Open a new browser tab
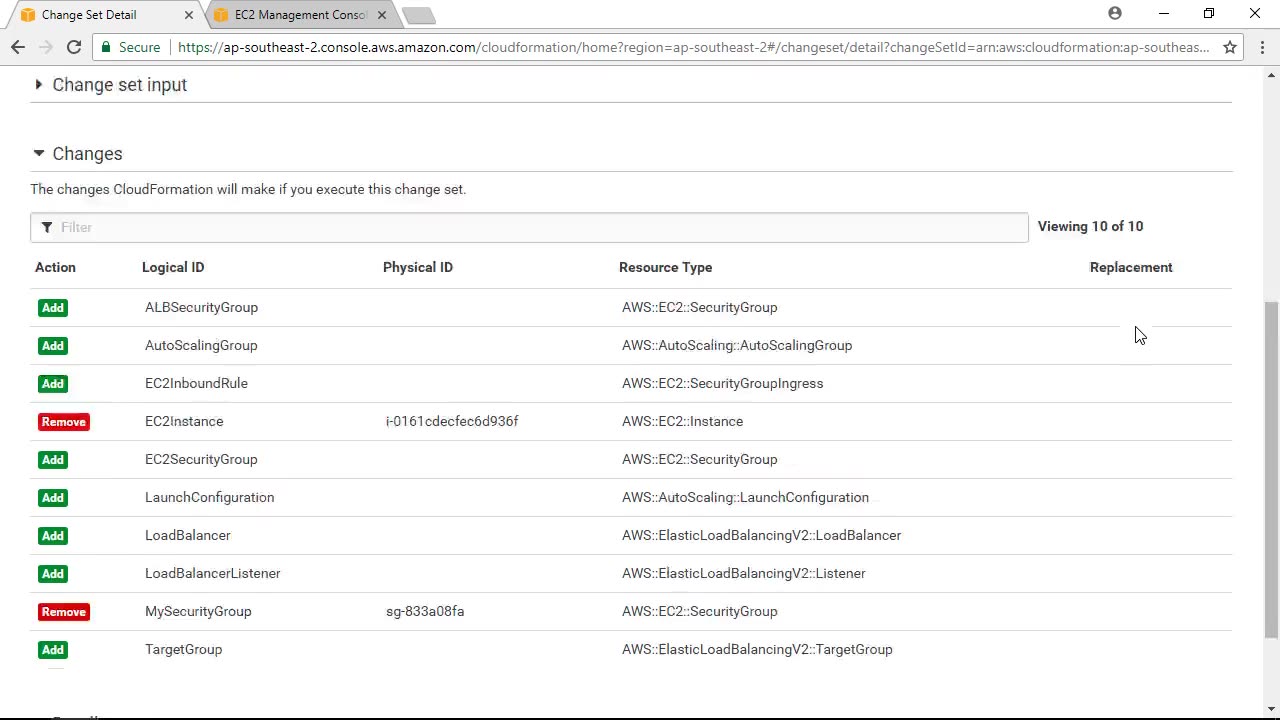The height and width of the screenshot is (720, 1280). (419, 15)
